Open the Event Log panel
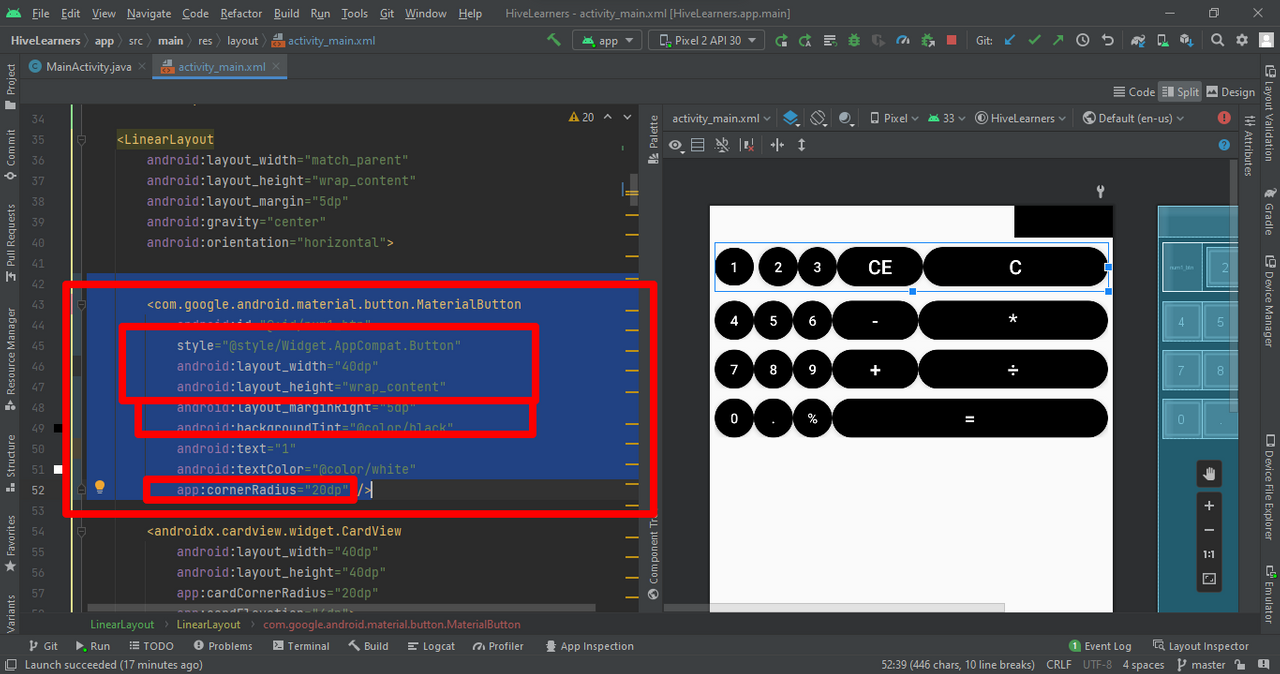The image size is (1280, 674). 1100,646
